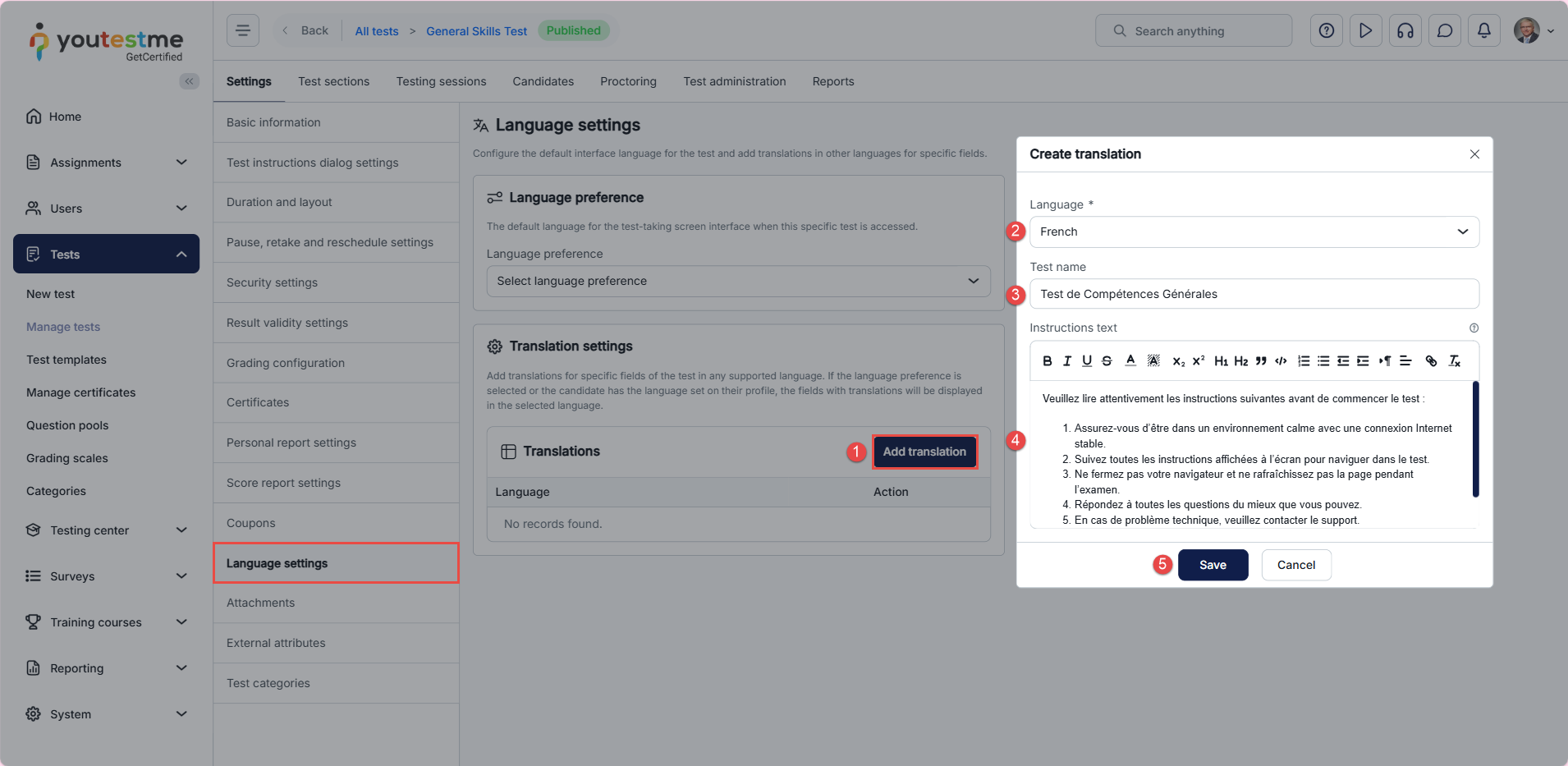
Task: Open the Select language preference dropdown
Action: tap(737, 281)
